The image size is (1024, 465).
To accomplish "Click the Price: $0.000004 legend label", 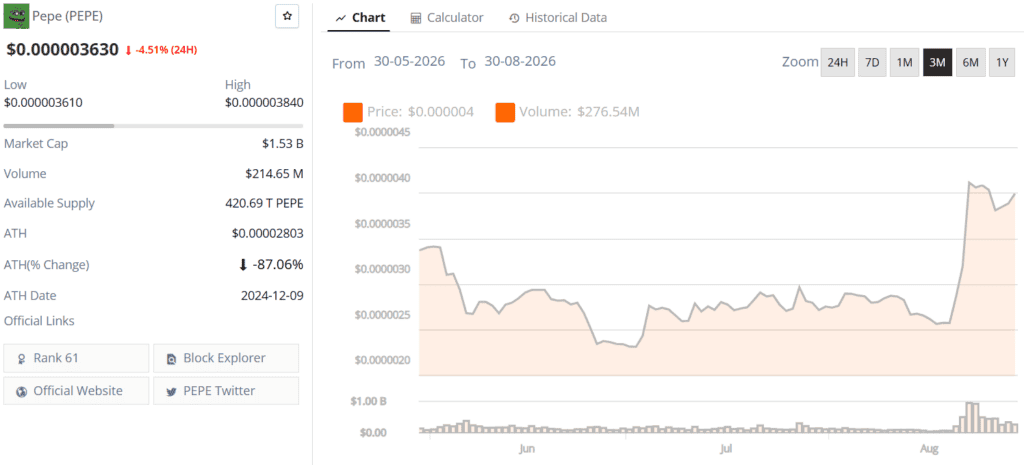I will 422,112.
